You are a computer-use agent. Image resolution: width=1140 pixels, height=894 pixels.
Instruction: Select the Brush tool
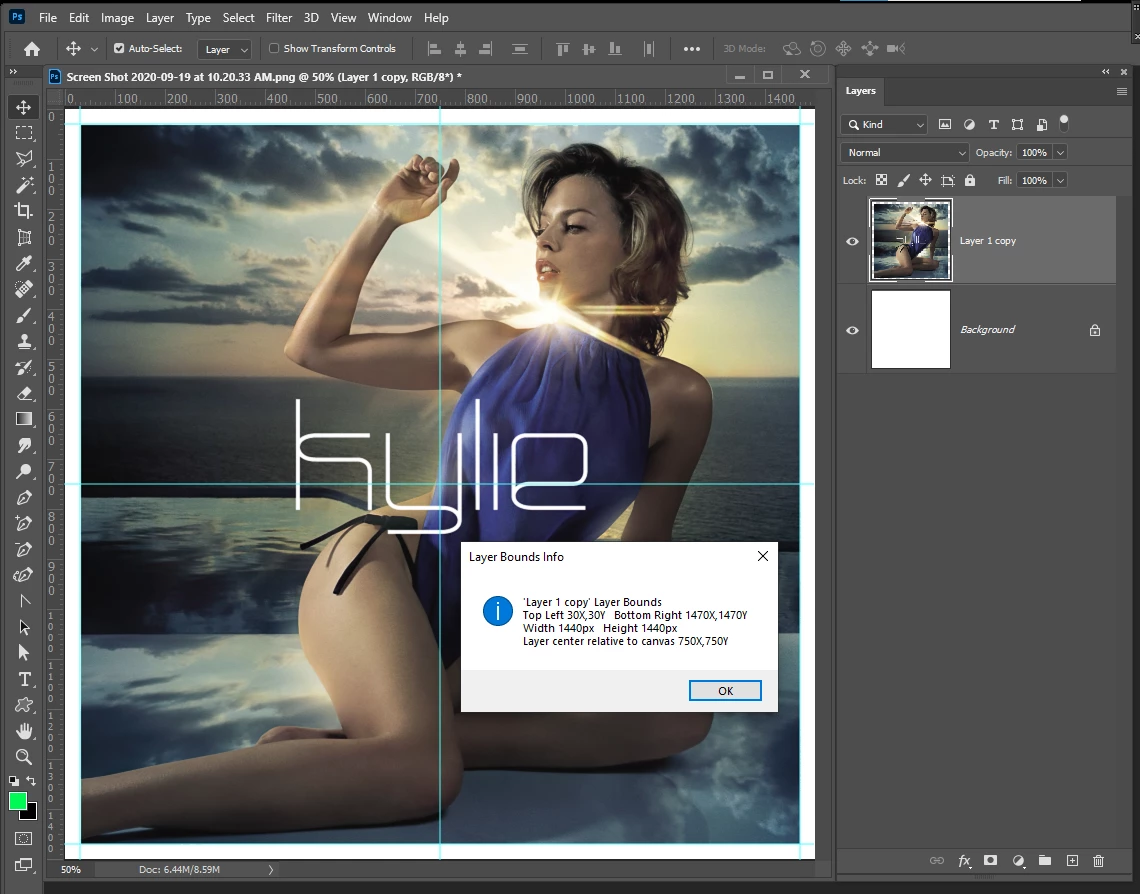[24, 315]
